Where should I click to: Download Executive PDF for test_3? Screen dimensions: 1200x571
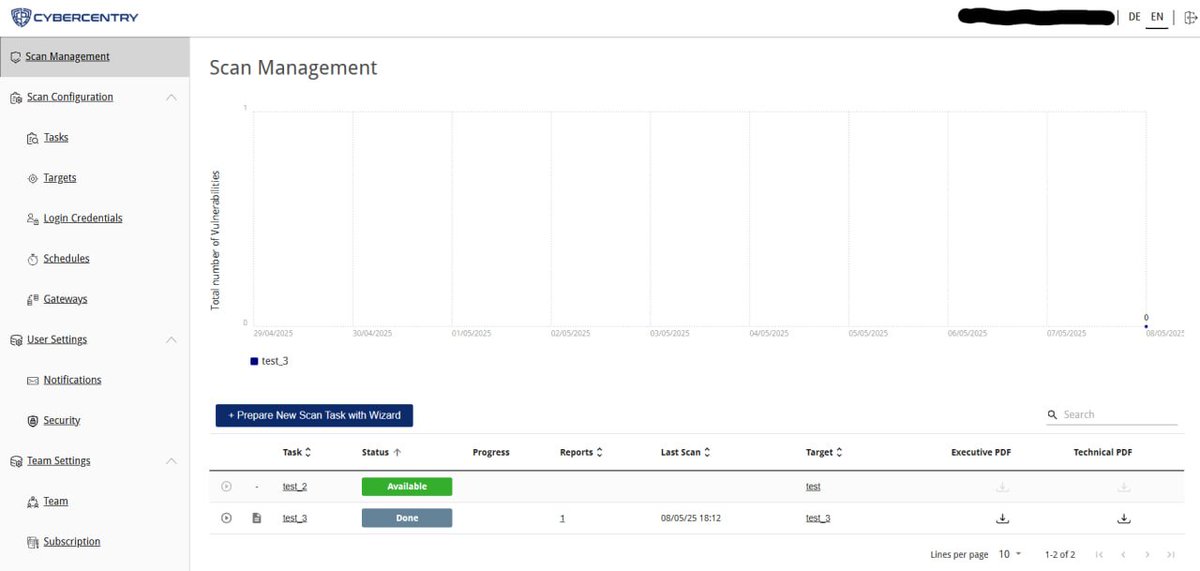coord(1002,518)
